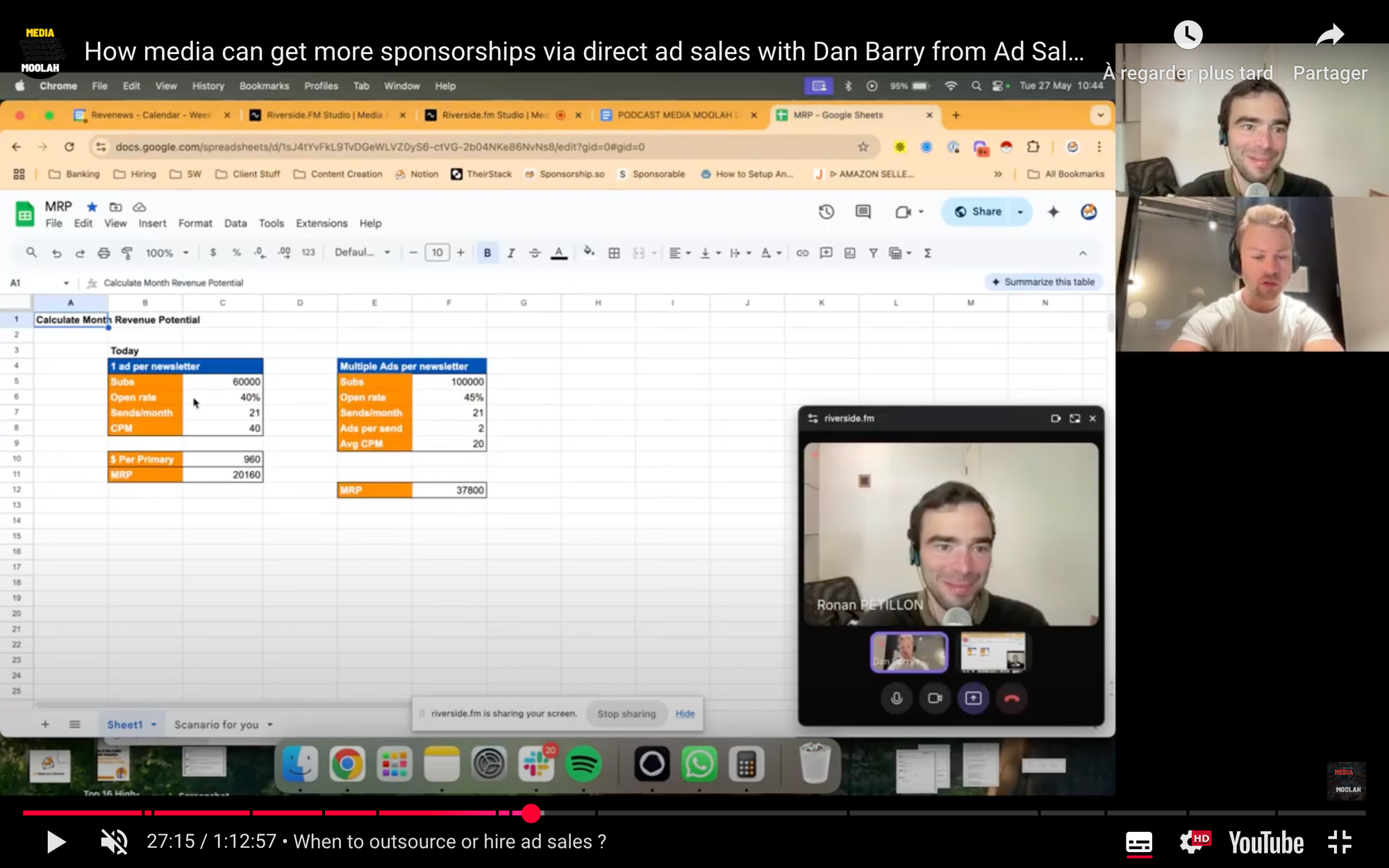Viewport: 1389px width, 868px height.
Task: Open vertical align dropdown
Action: click(710, 253)
